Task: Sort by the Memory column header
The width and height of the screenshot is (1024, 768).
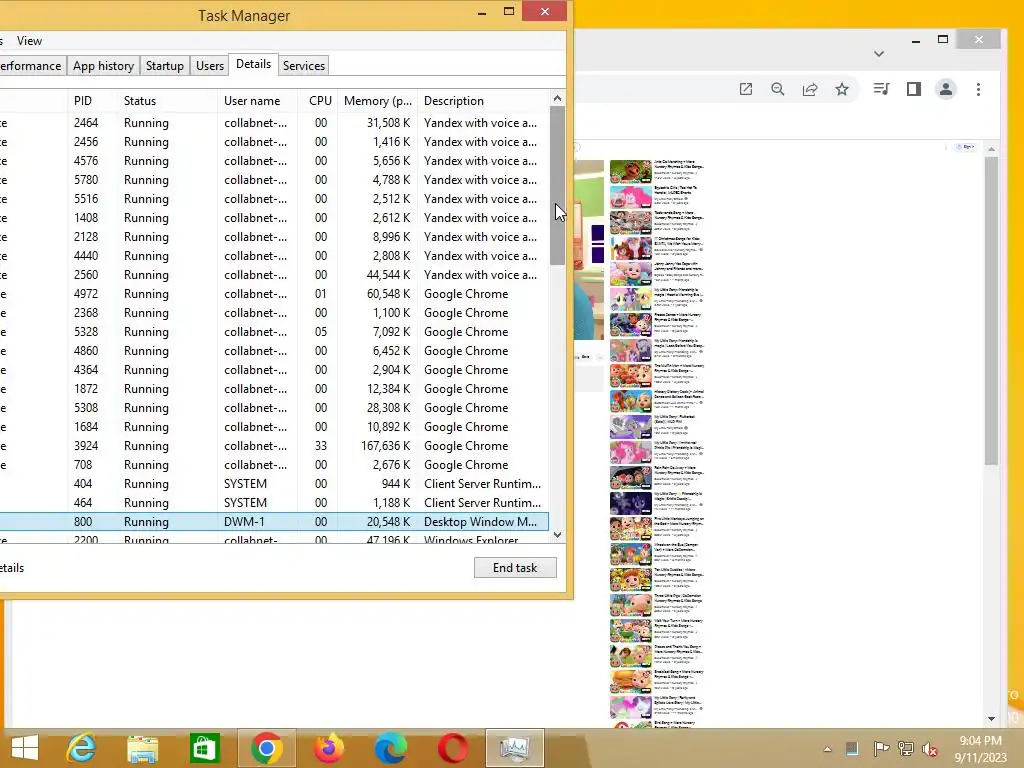Action: click(x=377, y=101)
